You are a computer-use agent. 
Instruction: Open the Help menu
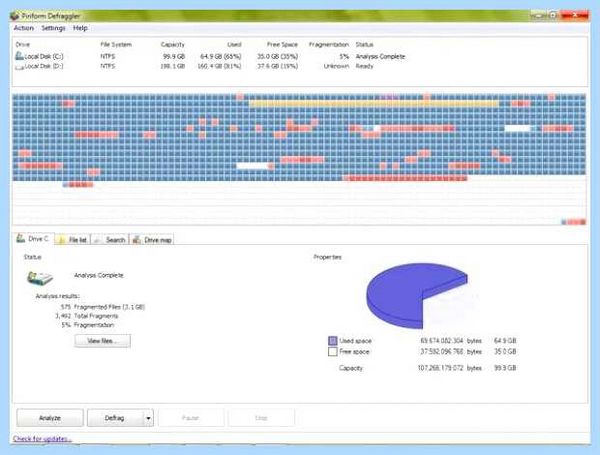(80, 28)
